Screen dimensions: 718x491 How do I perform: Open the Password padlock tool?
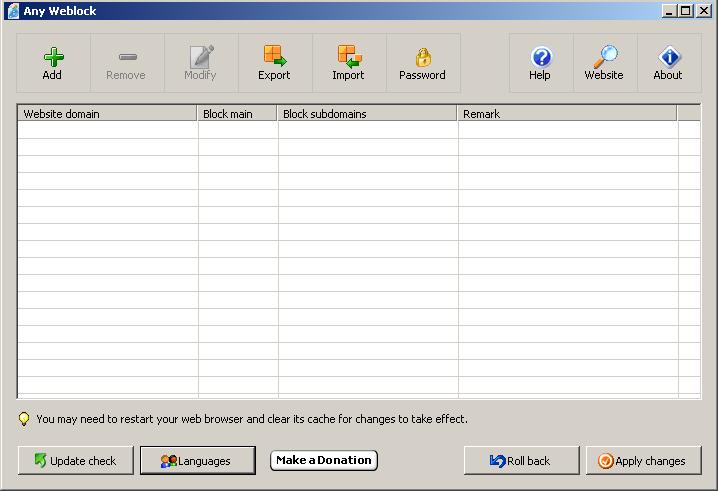(x=422, y=57)
